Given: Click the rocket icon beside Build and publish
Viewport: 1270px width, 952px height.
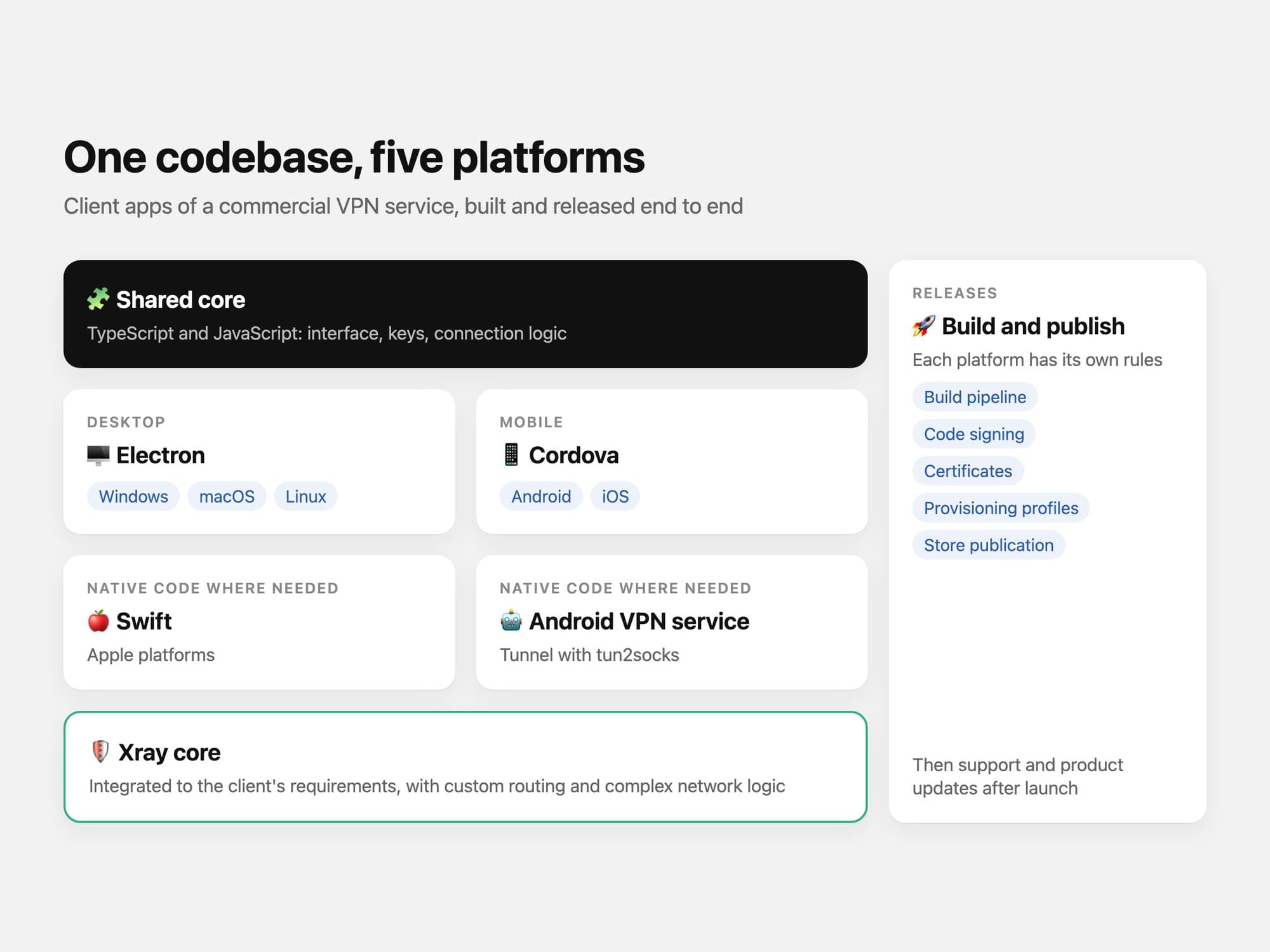Looking at the screenshot, I should [924, 326].
